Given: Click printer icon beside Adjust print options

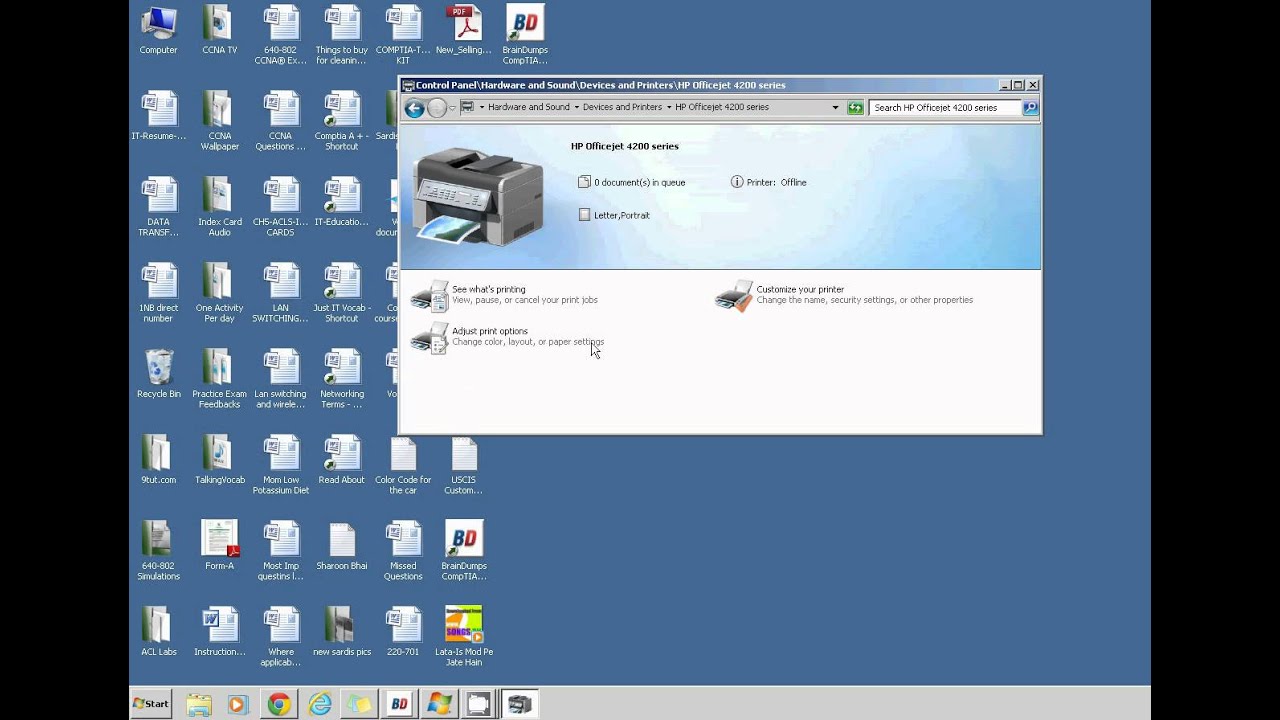Looking at the screenshot, I should [430, 338].
